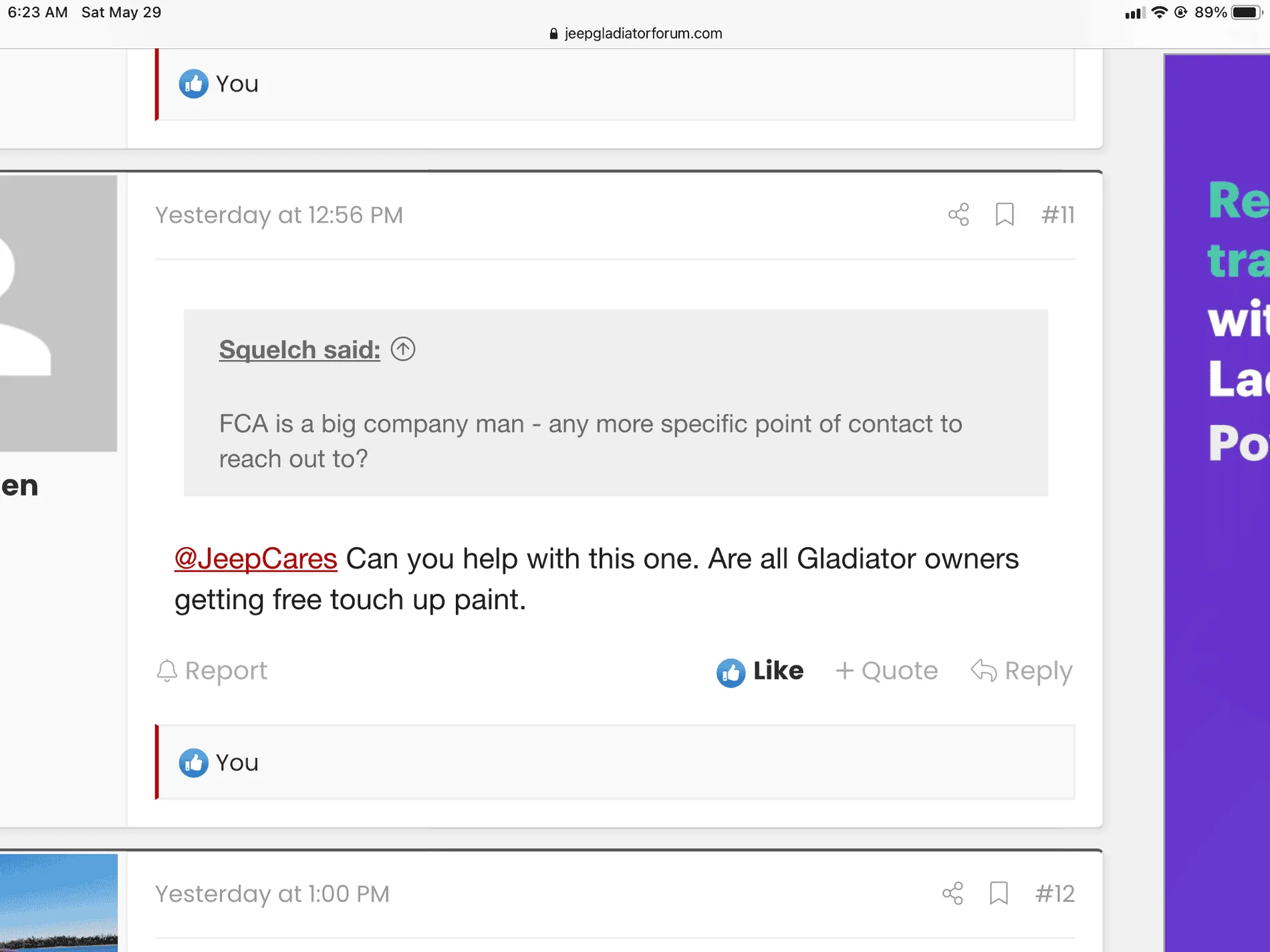Screen dimensions: 1270x952
Task: Open the 'Squelch said:' quote link
Action: (299, 349)
